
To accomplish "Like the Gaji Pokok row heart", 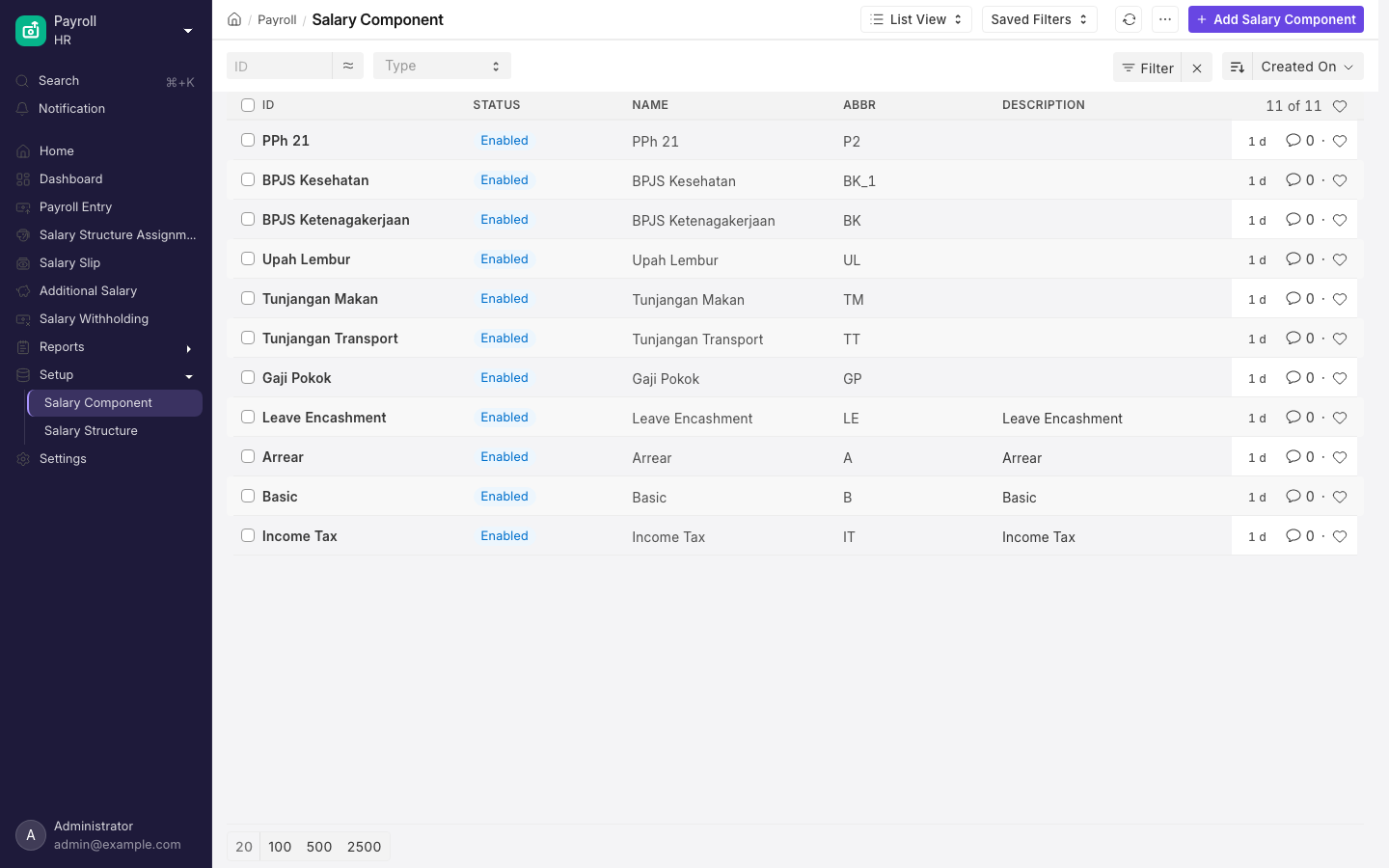I will [1340, 378].
